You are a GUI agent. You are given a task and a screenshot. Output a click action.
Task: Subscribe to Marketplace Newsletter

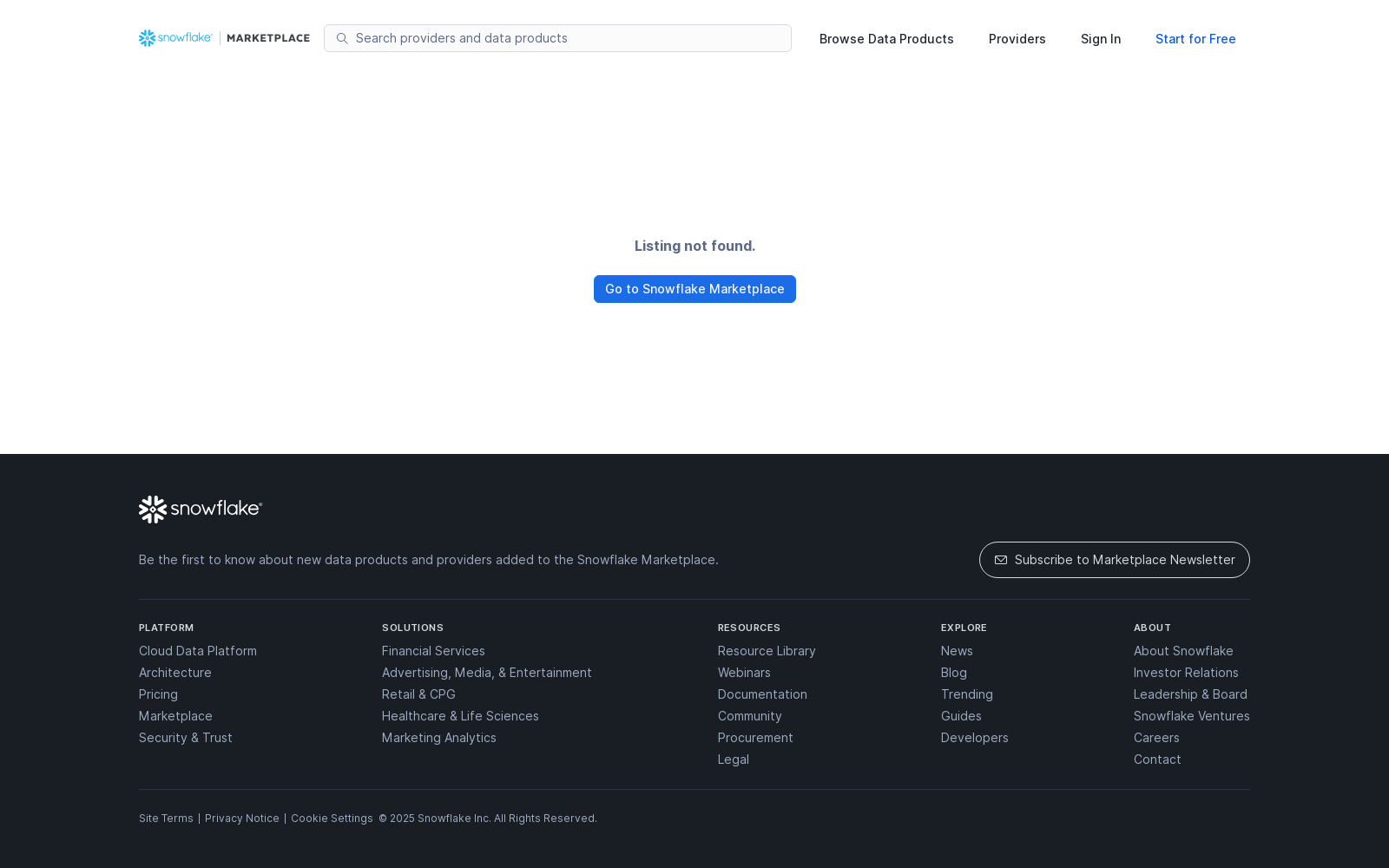1115,560
